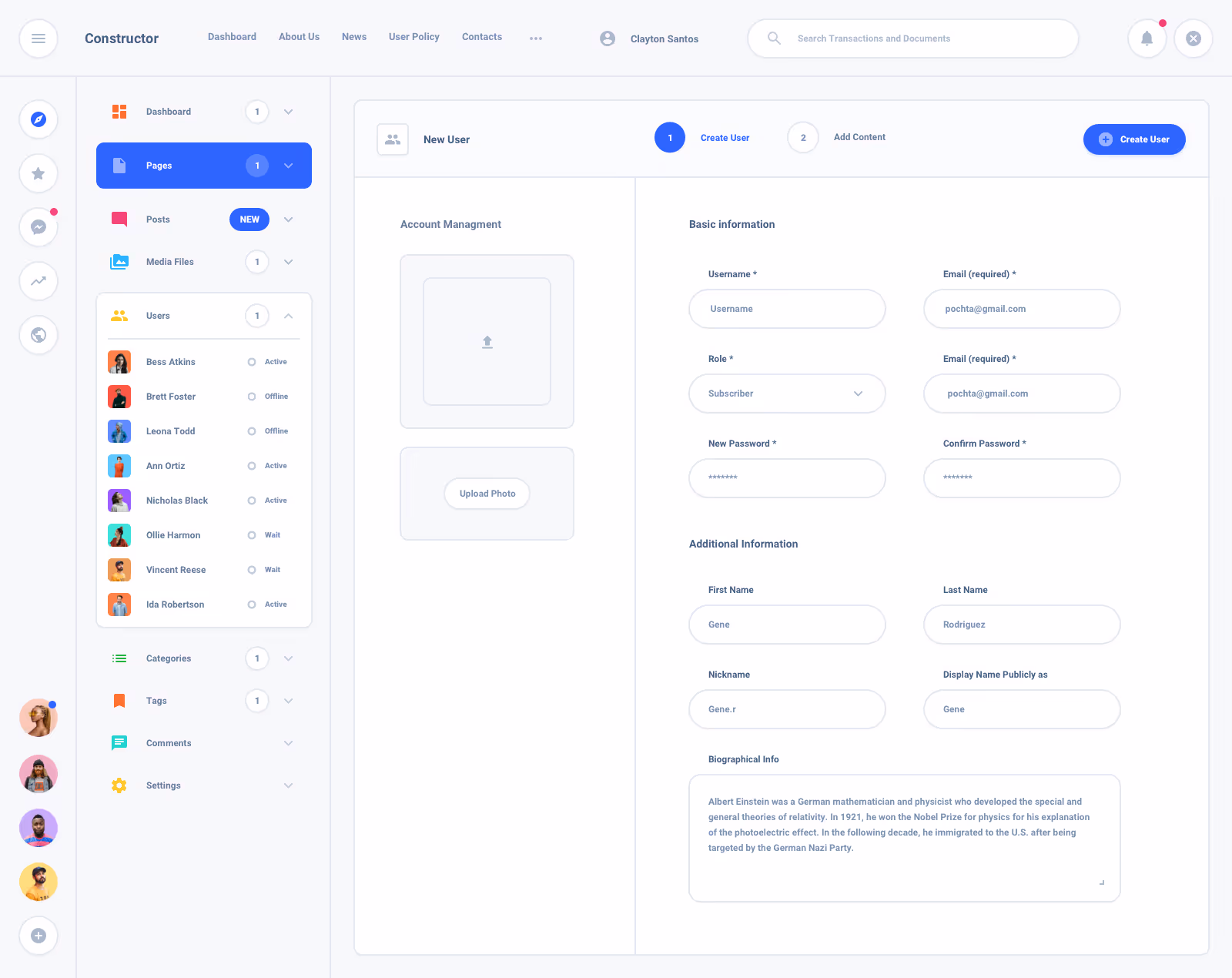The height and width of the screenshot is (978, 1232).
Task: Click the Constructor logo text
Action: point(122,39)
